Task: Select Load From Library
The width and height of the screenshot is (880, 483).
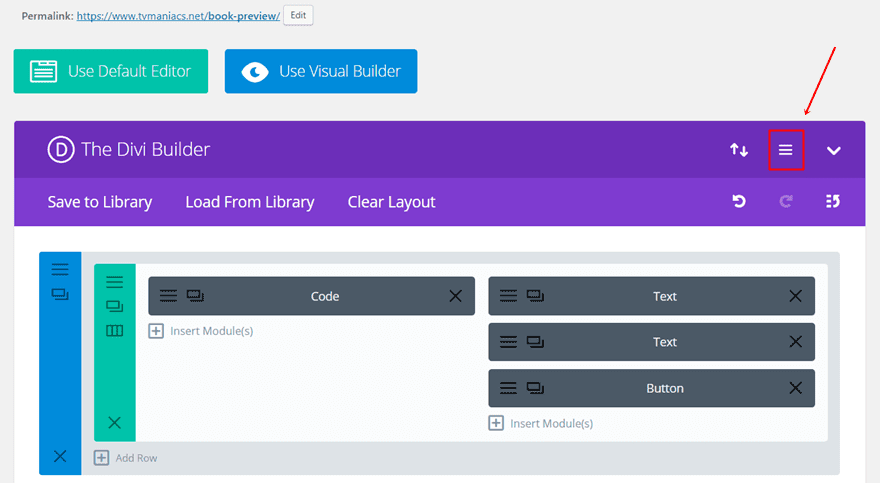Action: [250, 202]
